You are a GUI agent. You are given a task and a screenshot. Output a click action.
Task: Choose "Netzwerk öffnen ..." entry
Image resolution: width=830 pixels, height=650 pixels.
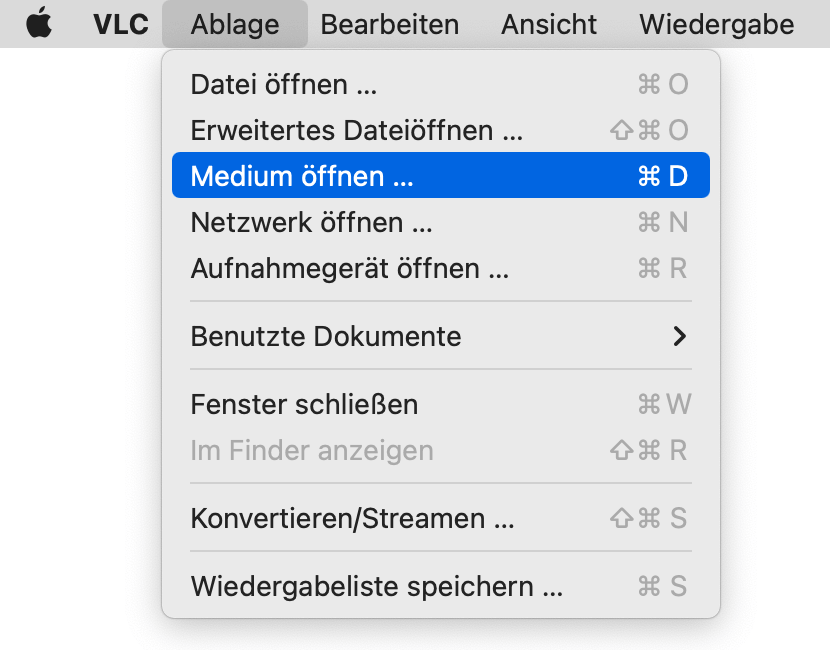point(311,222)
